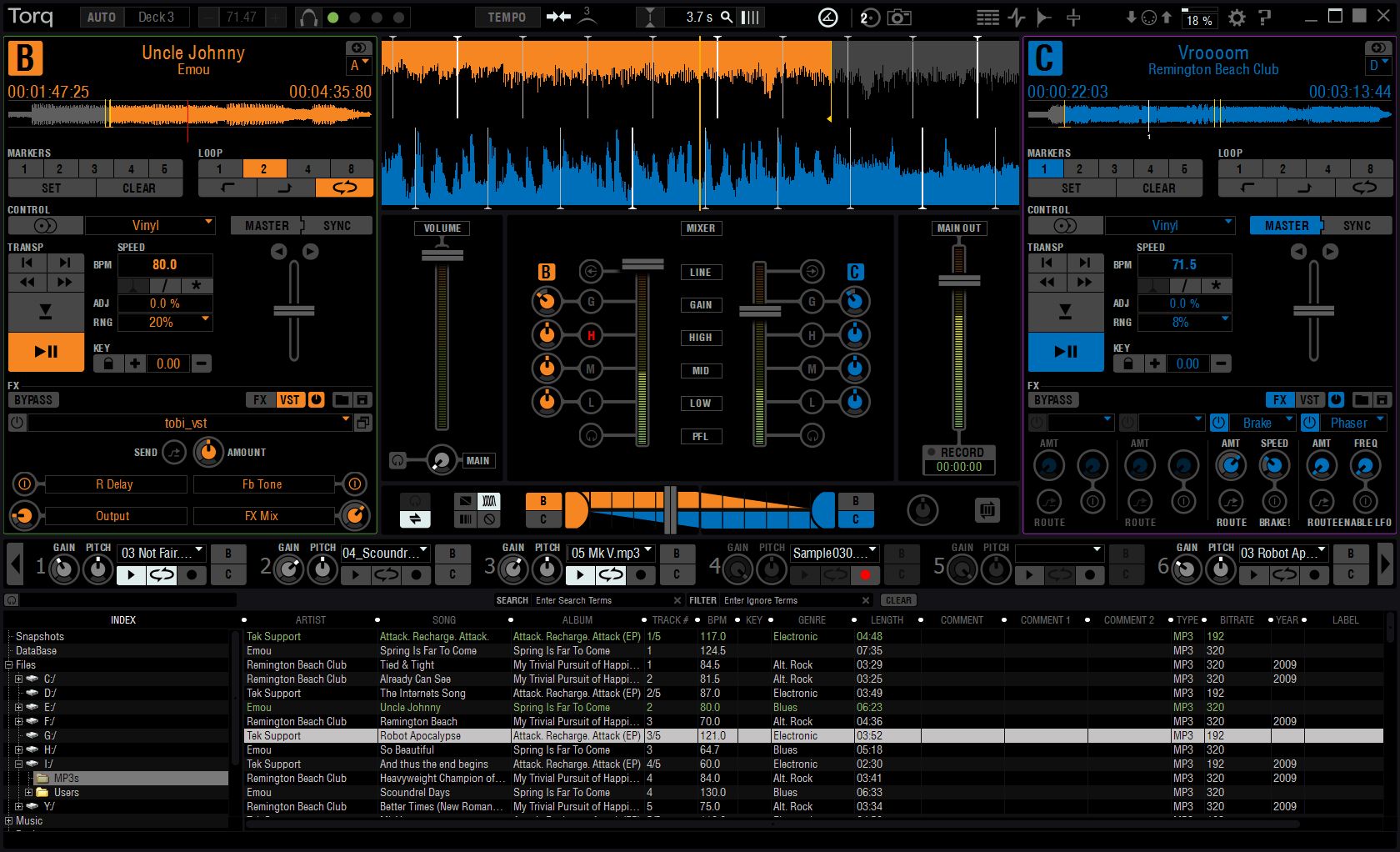Click the AUTO button in the top bar
Image resolution: width=1400 pixels, height=852 pixels.
coord(100,17)
